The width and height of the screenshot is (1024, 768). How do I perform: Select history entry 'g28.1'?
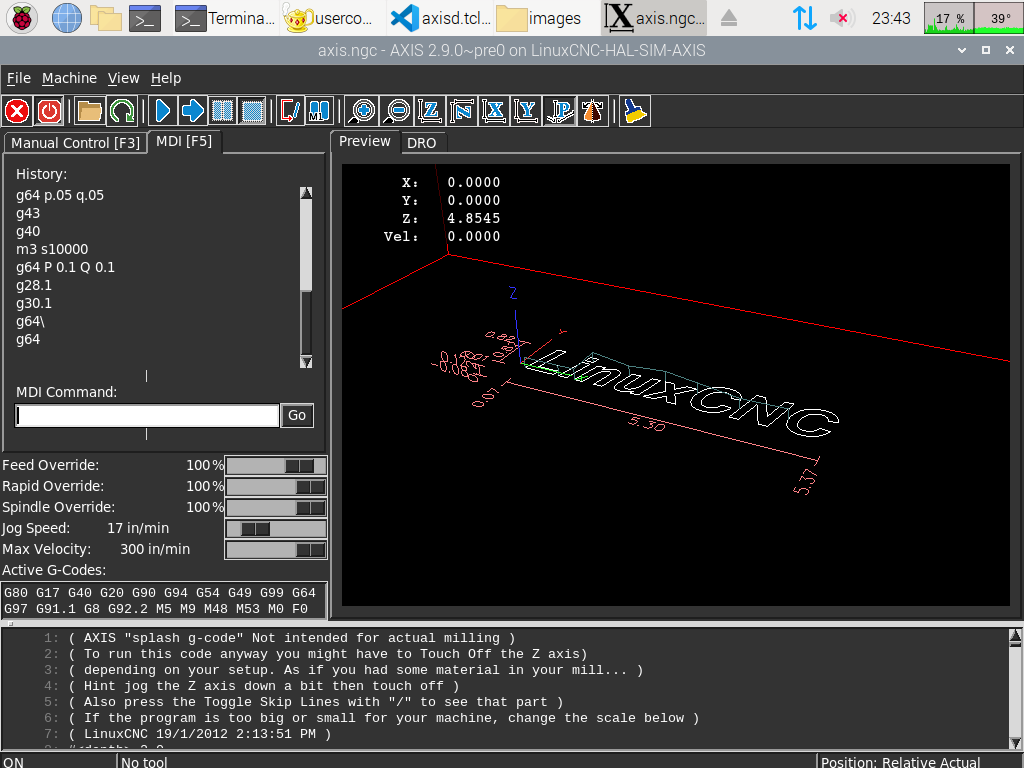pyautogui.click(x=34, y=285)
